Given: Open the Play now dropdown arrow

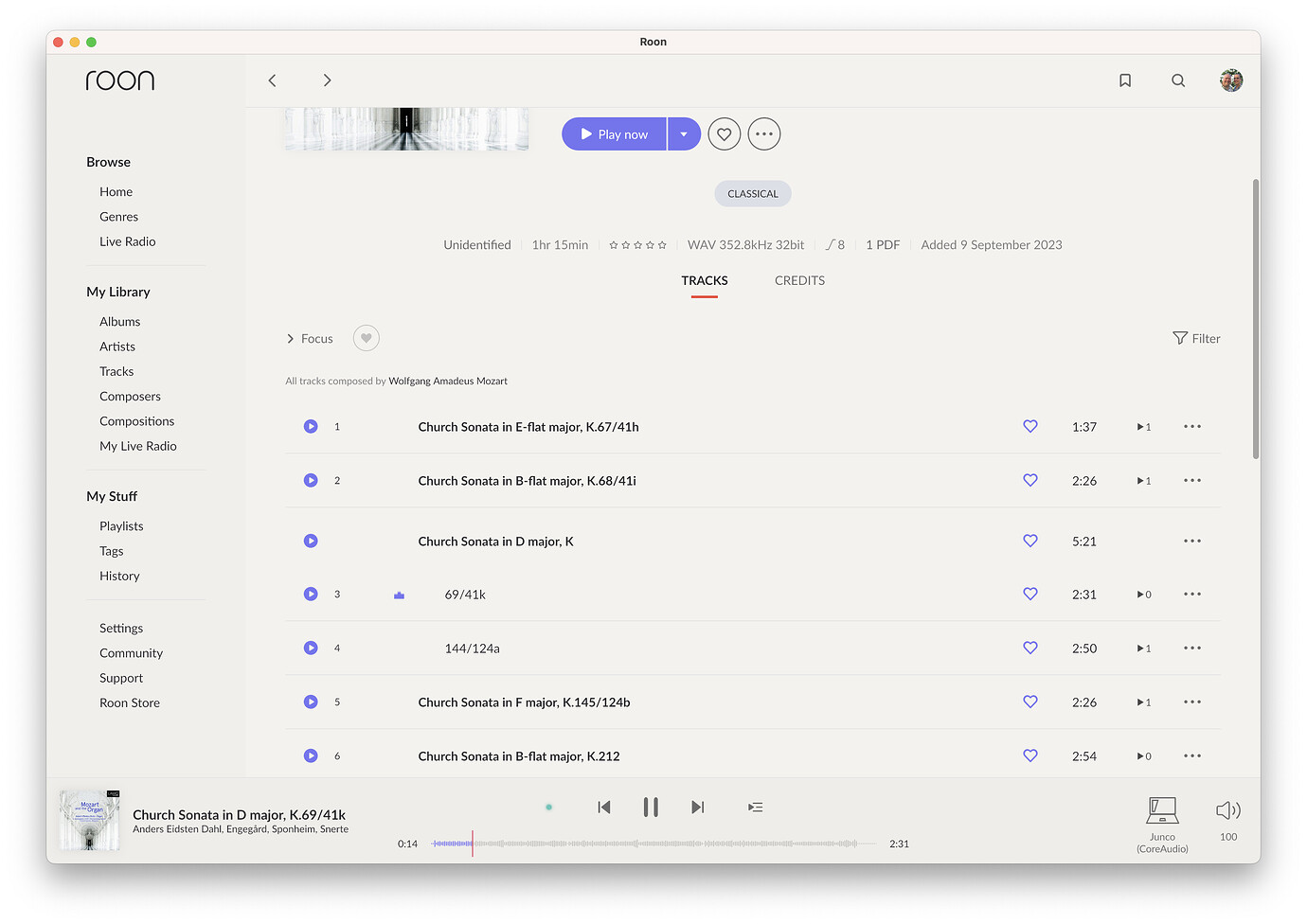Looking at the screenshot, I should coord(683,133).
